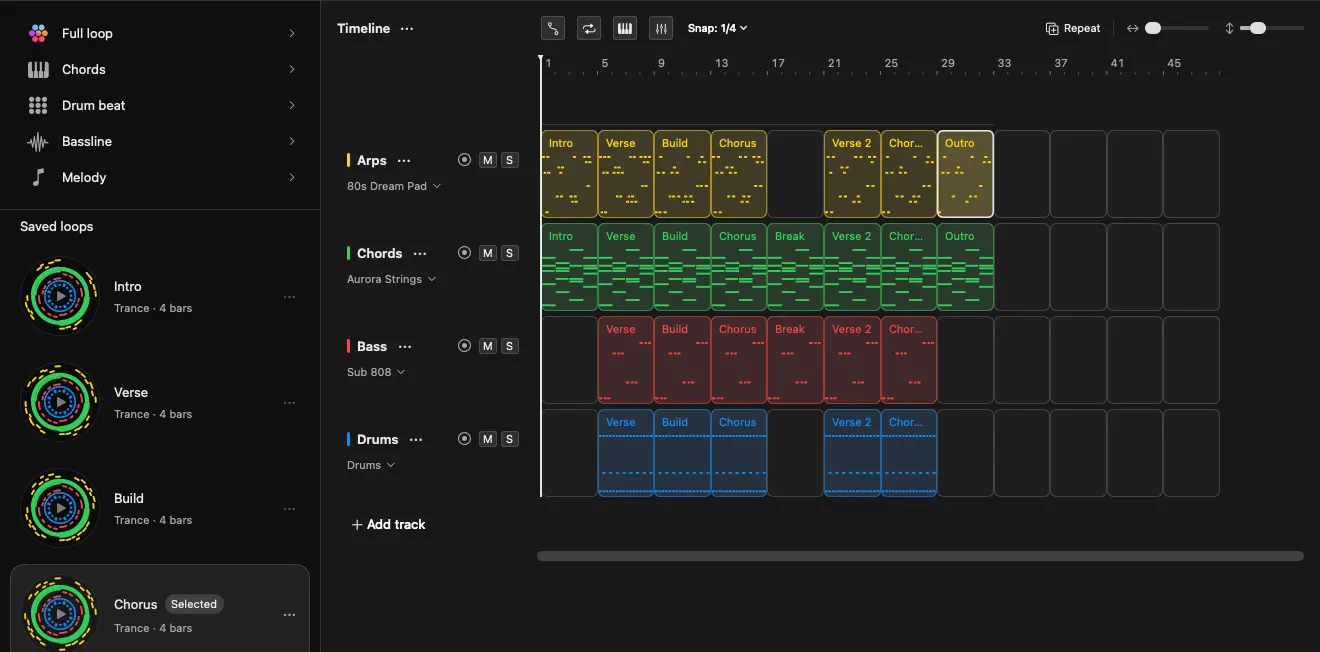This screenshot has height=652, width=1320.
Task: Solo the Chords track
Action: point(509,253)
